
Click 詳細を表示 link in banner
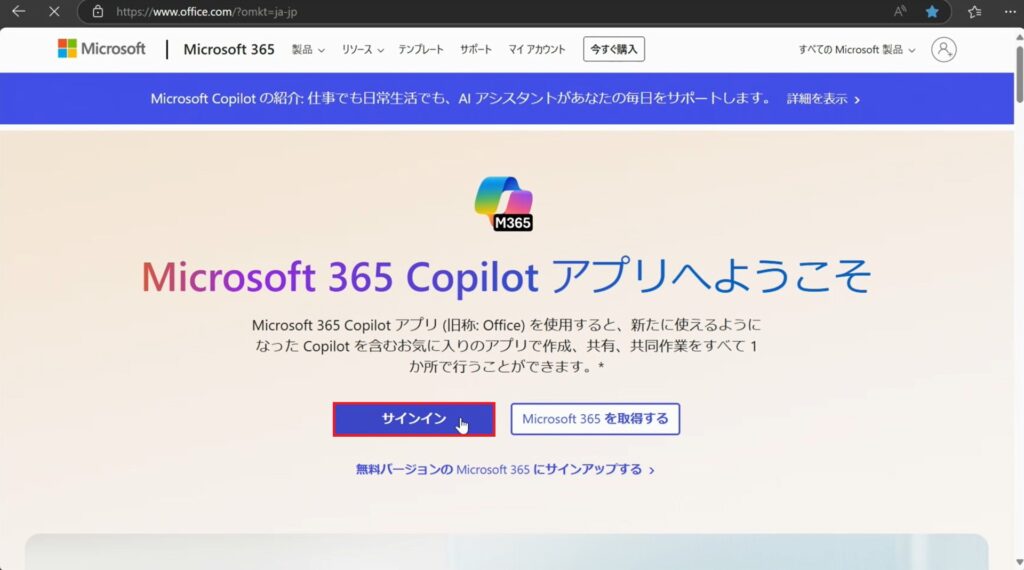pyautogui.click(x=823, y=99)
